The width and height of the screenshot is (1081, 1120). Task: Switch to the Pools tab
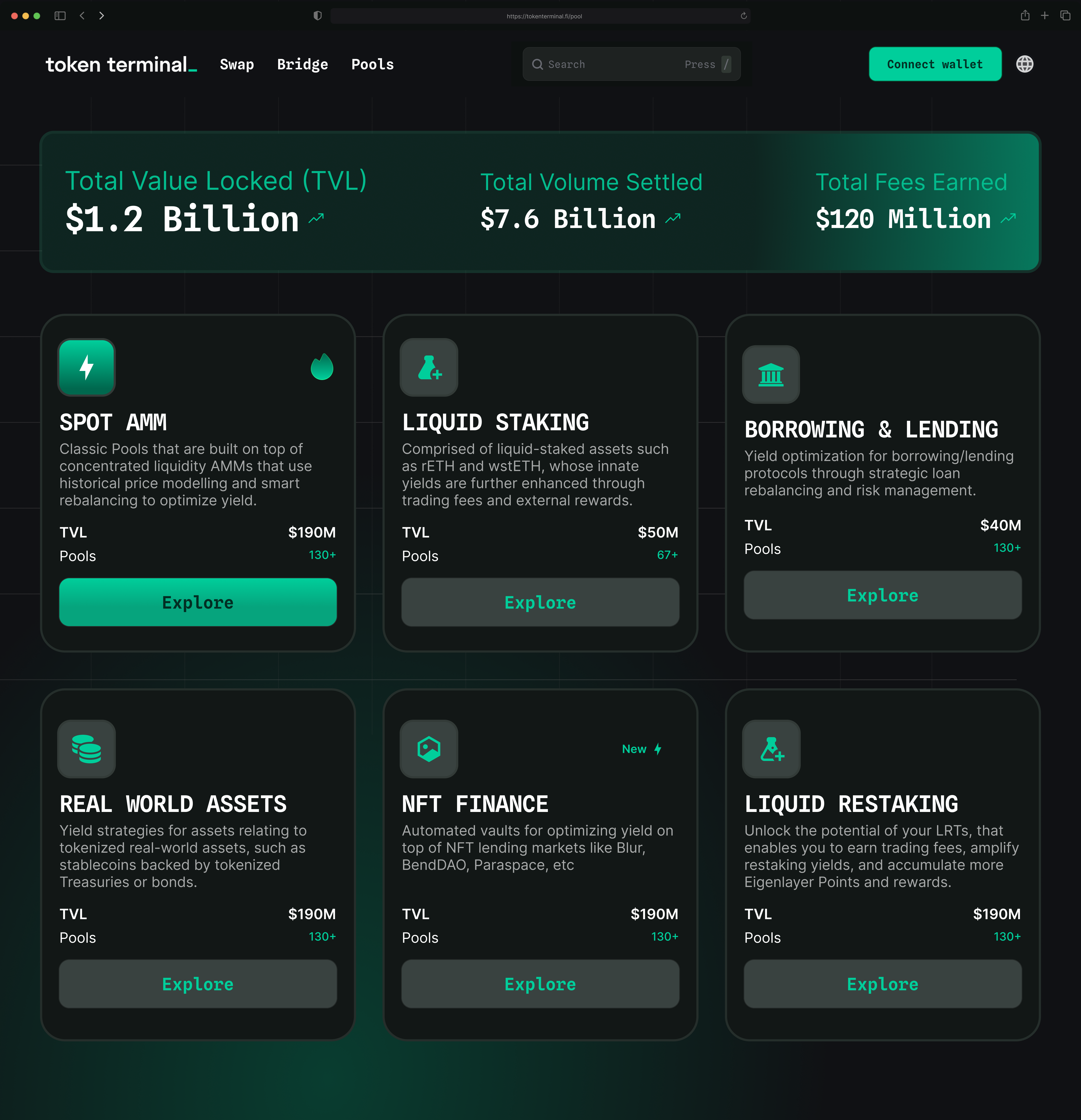372,65
